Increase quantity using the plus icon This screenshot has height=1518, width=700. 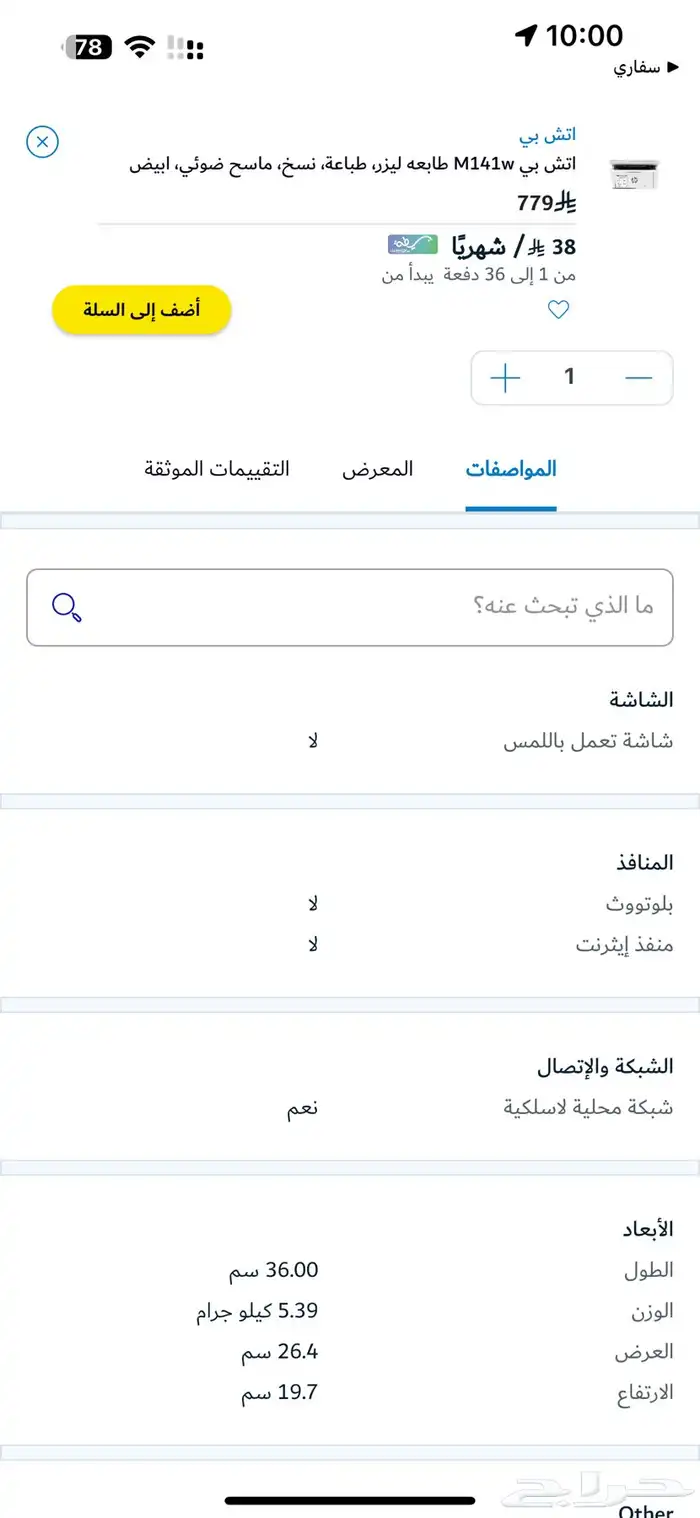(x=505, y=377)
